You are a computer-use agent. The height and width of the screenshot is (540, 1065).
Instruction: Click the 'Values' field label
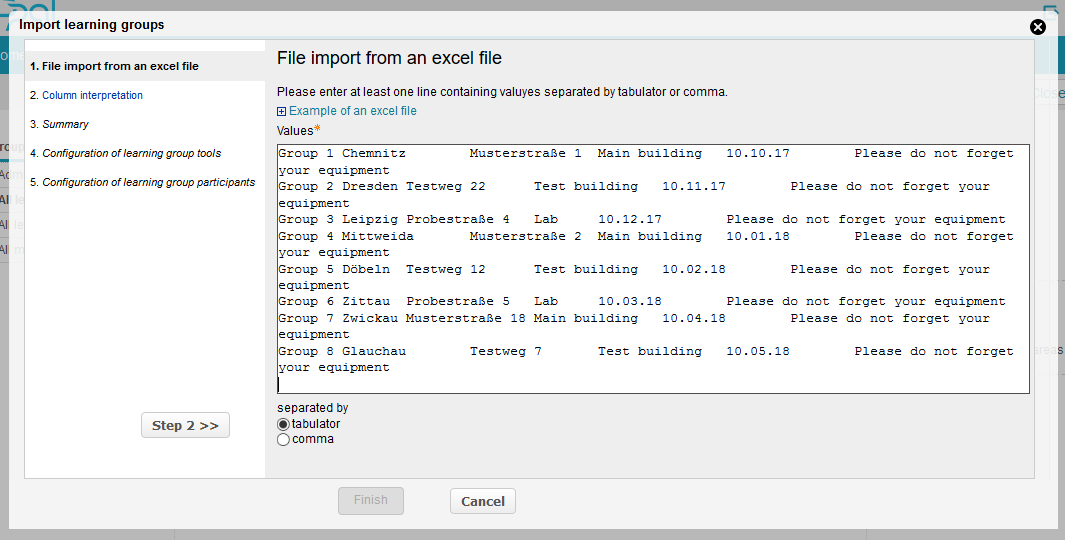[x=295, y=131]
